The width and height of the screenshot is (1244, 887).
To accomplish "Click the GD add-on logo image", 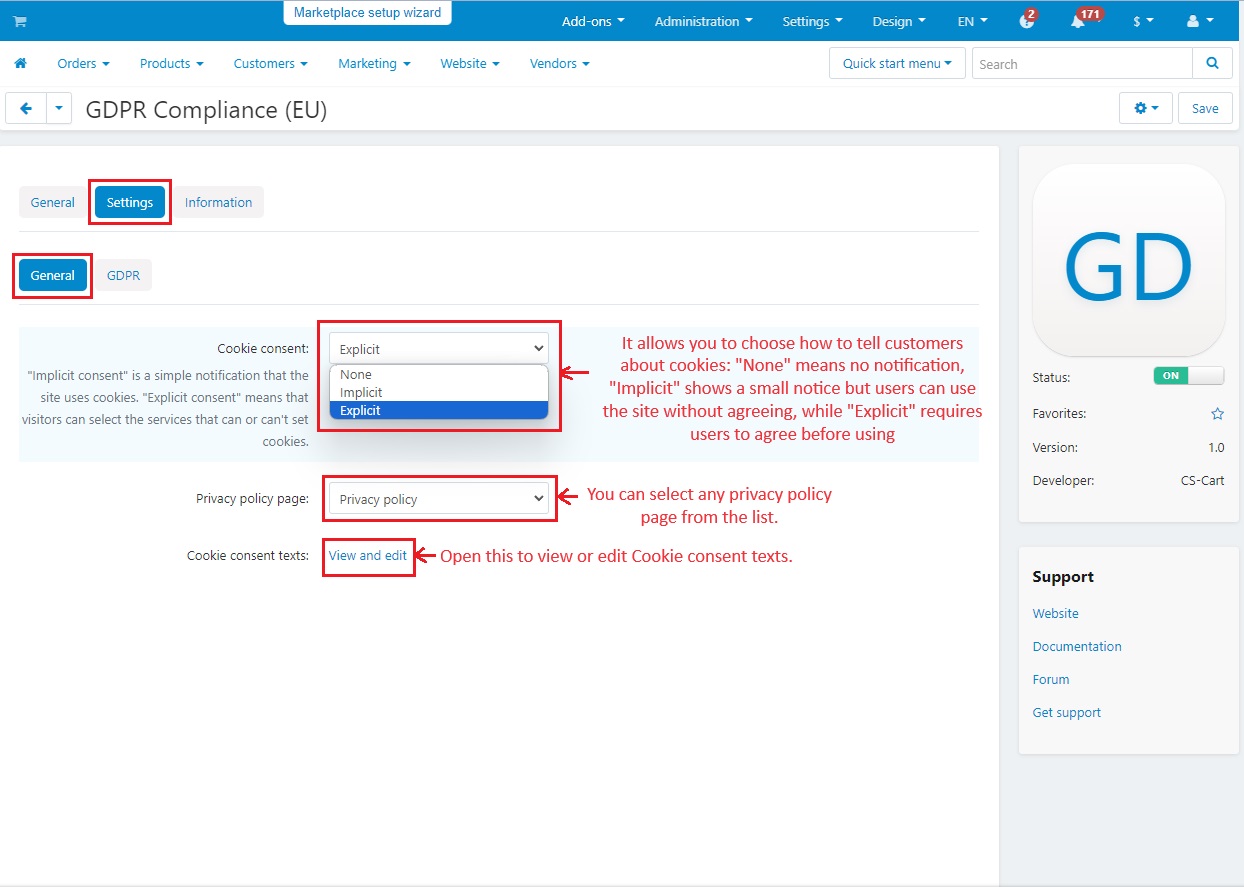I will pyautogui.click(x=1128, y=260).
